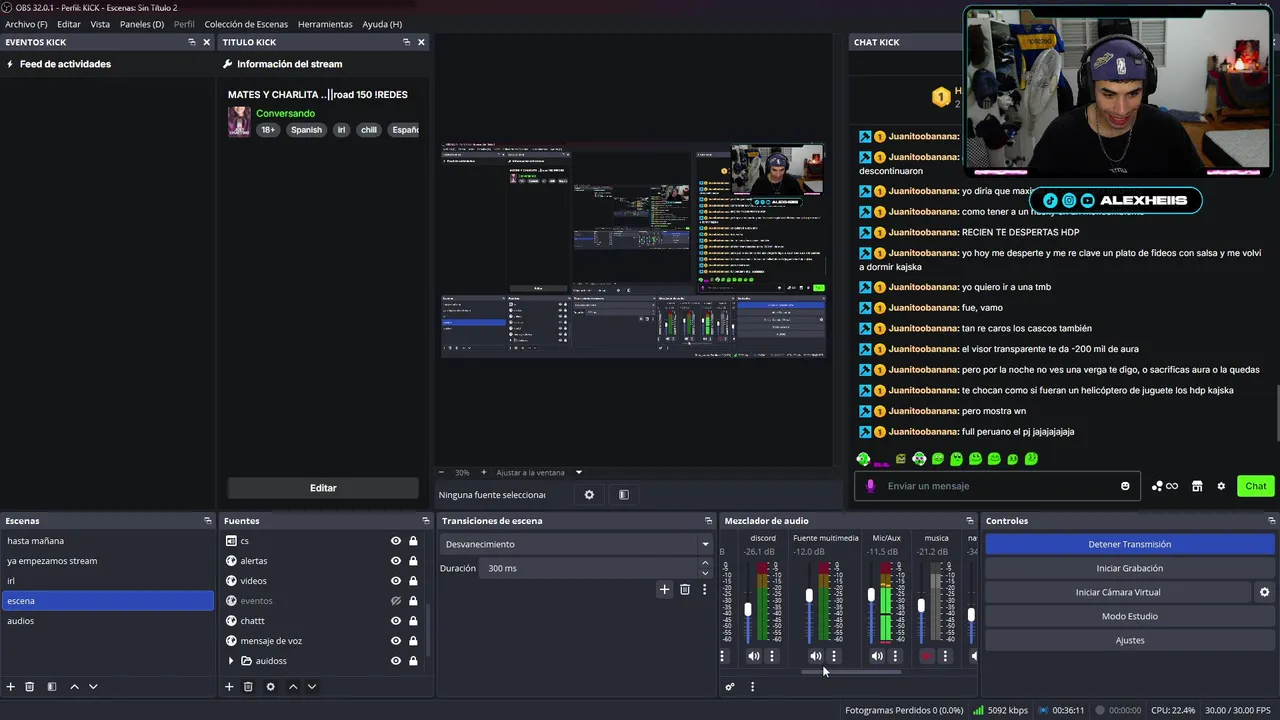Hide the videos source

tap(396, 581)
